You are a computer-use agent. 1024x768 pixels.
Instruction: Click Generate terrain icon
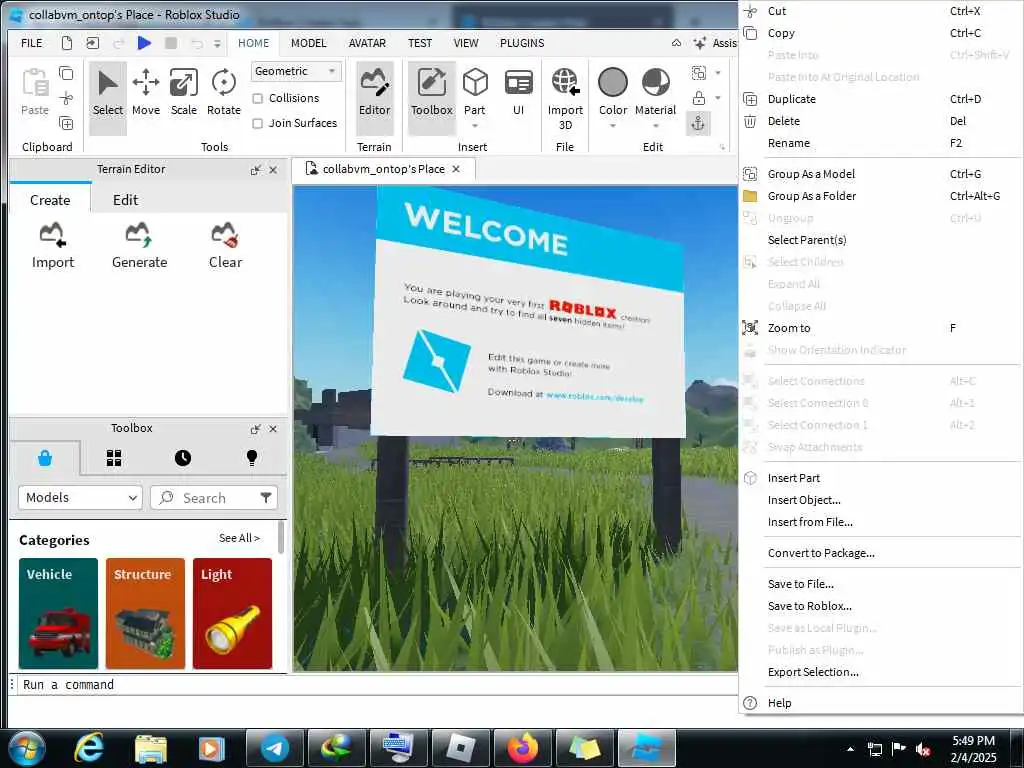pos(139,234)
